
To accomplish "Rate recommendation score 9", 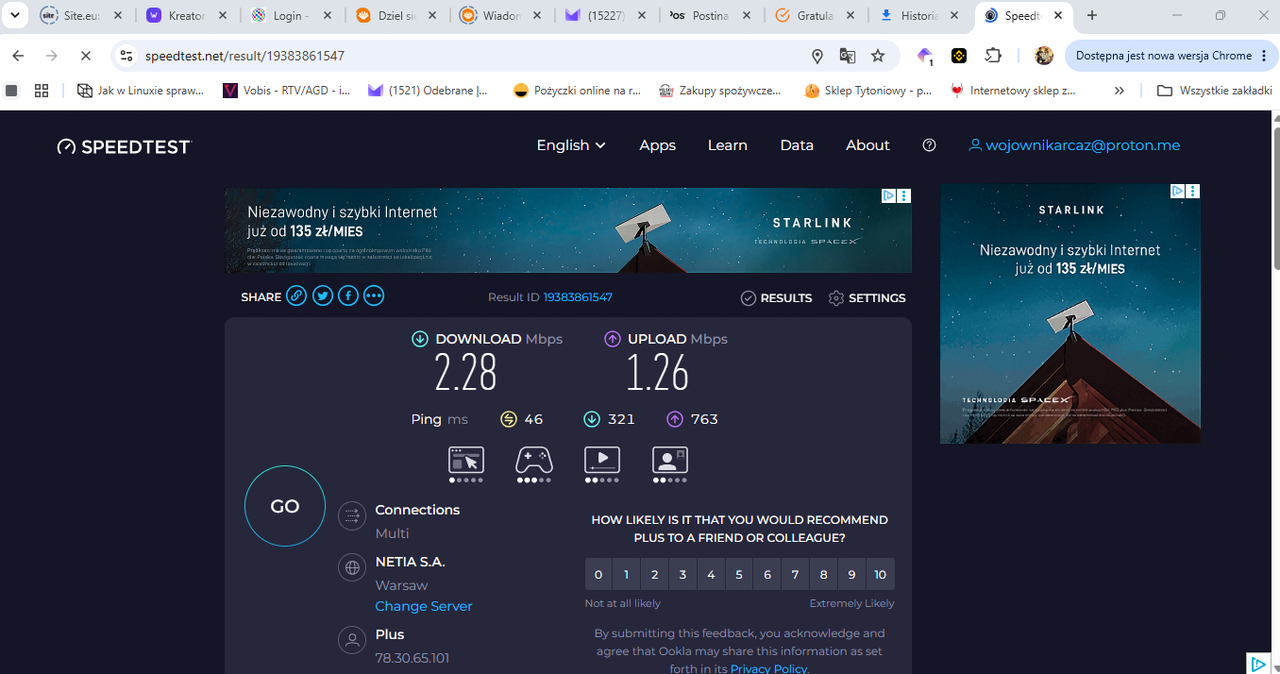I will coord(852,574).
